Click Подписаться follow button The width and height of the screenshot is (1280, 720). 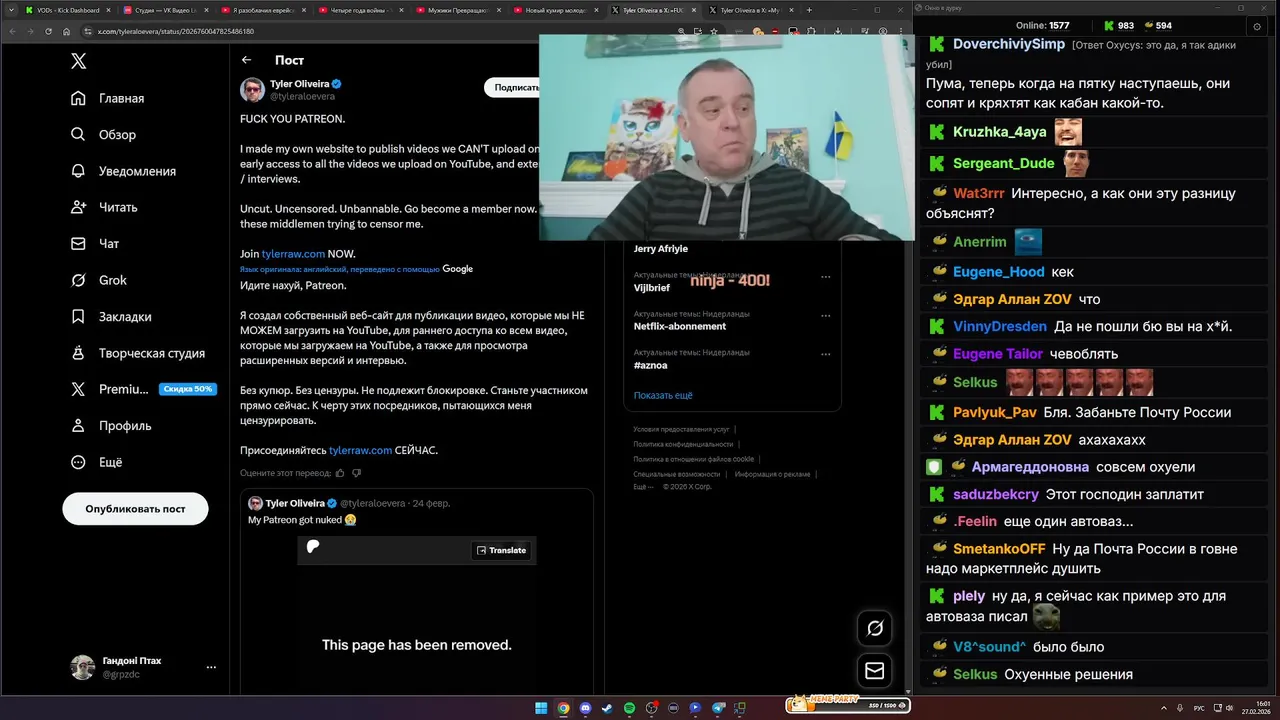[x=514, y=87]
